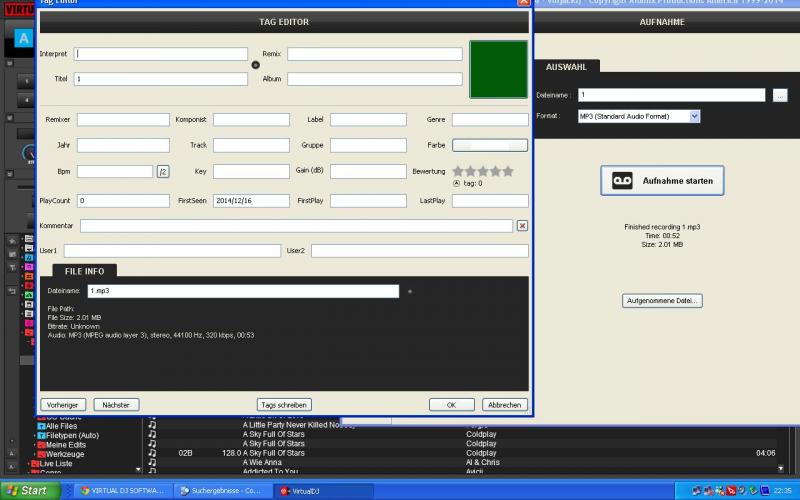Select the tag: 0 radio button
Screen dimensions: 800x500
point(457,183)
